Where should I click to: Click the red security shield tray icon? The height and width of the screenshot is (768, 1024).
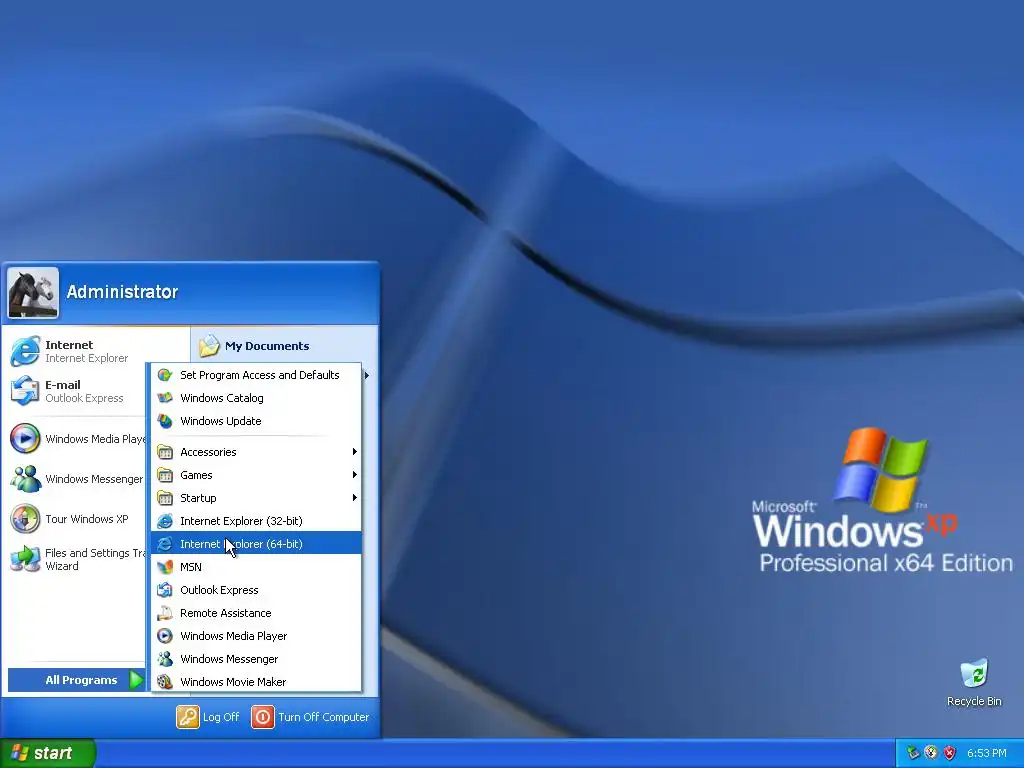950,753
